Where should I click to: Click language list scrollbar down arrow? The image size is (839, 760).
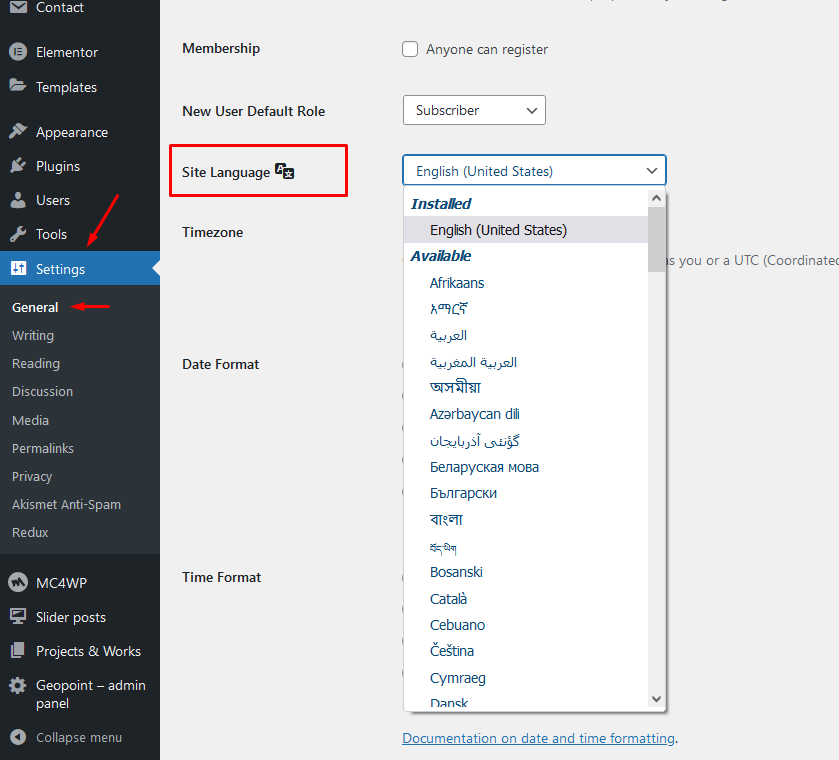tap(656, 700)
